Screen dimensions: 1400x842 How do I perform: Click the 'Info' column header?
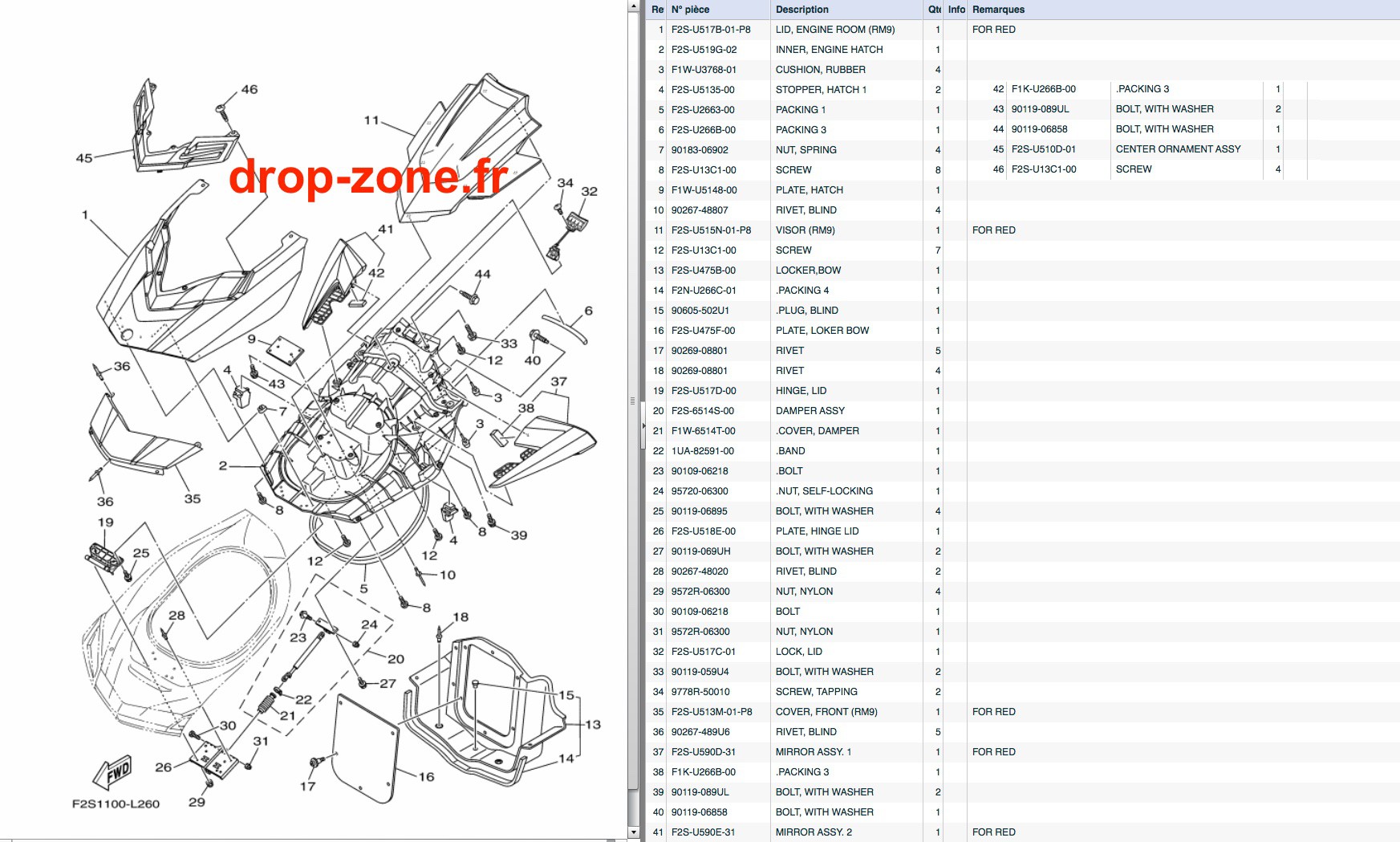(956, 10)
